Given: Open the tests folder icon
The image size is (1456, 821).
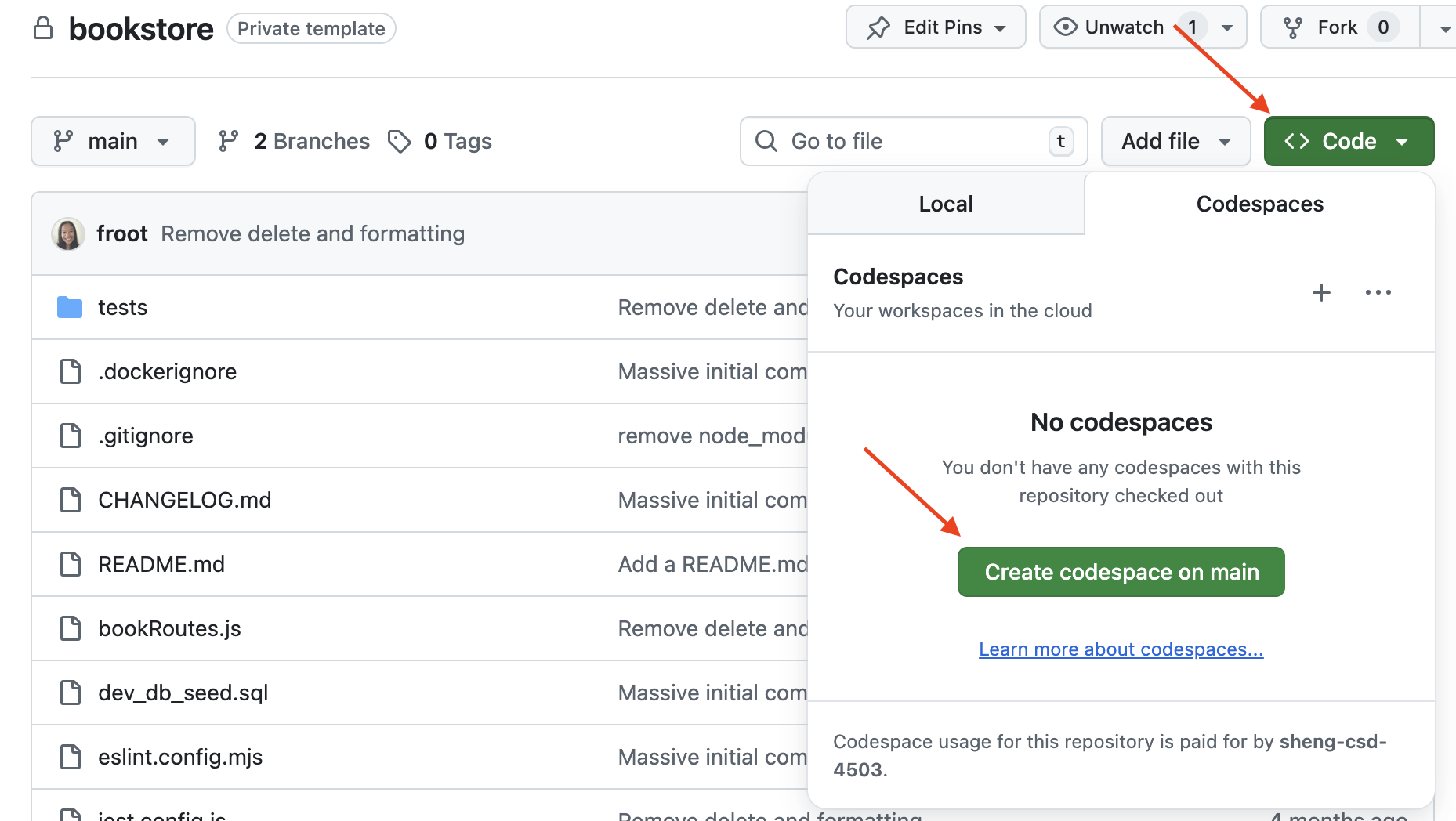Looking at the screenshot, I should coord(69,307).
